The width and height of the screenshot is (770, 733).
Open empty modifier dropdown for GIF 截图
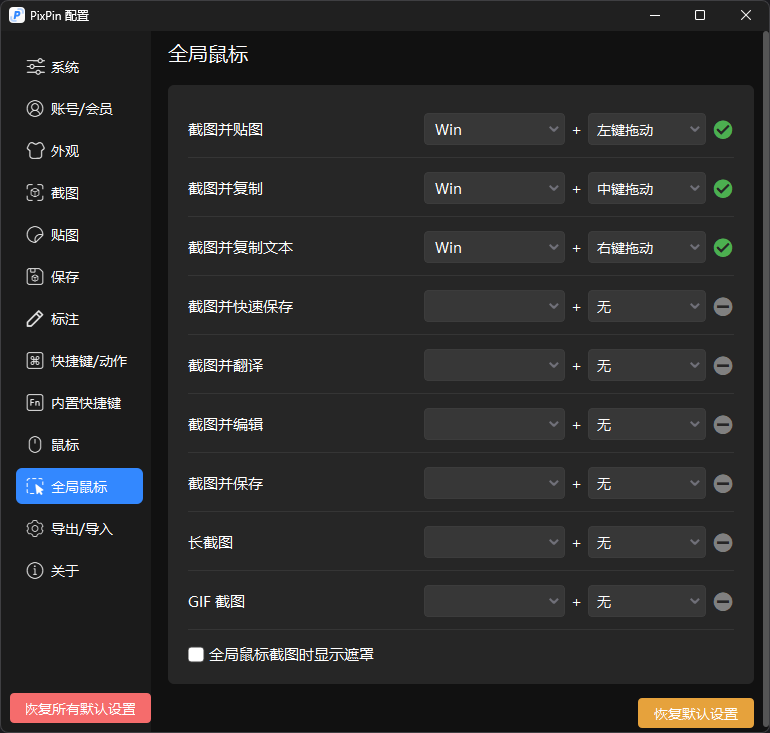pos(494,601)
